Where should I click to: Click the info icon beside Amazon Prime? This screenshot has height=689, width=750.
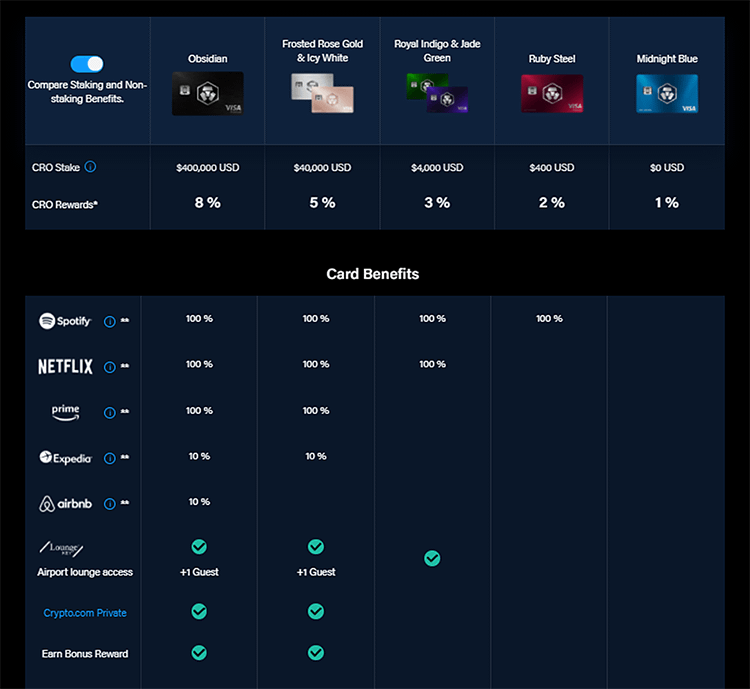[110, 412]
